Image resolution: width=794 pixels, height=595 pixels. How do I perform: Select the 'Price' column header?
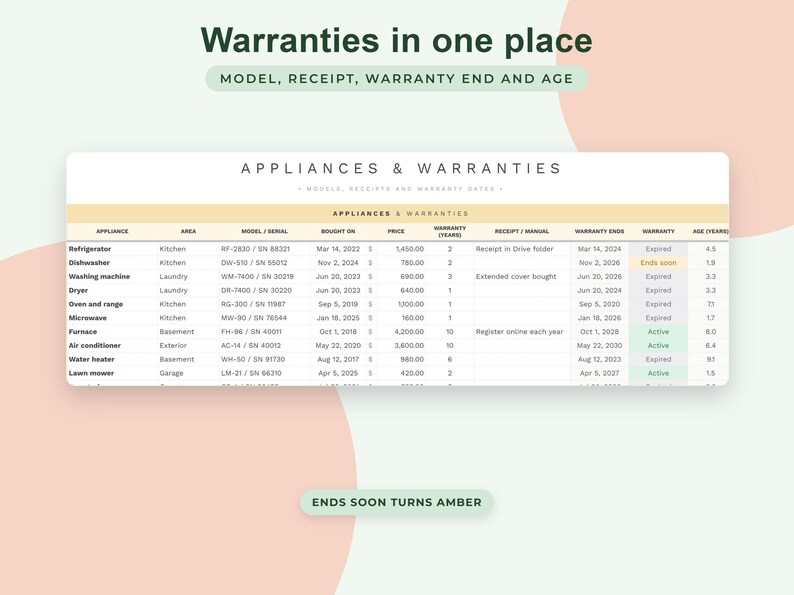point(396,231)
